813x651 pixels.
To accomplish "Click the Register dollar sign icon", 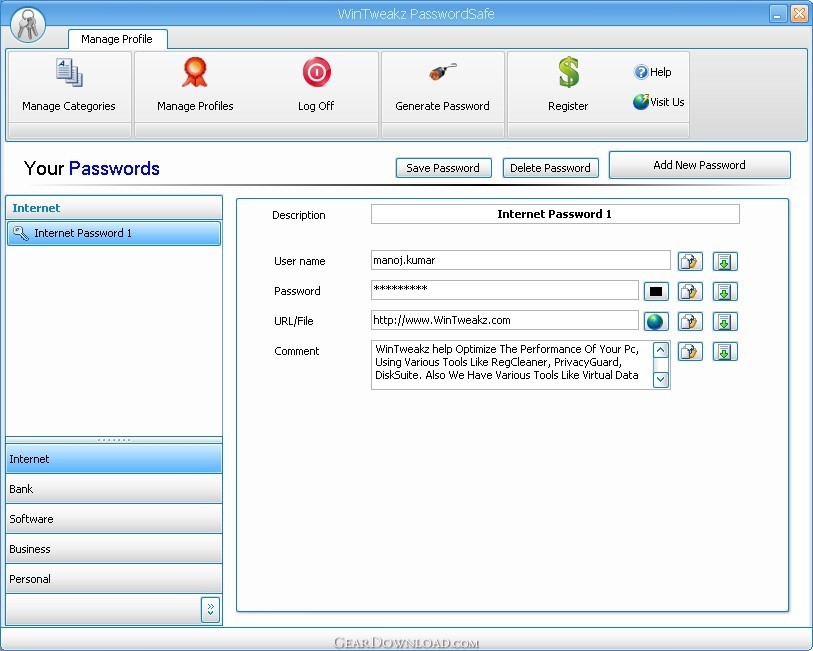I will coord(568,72).
